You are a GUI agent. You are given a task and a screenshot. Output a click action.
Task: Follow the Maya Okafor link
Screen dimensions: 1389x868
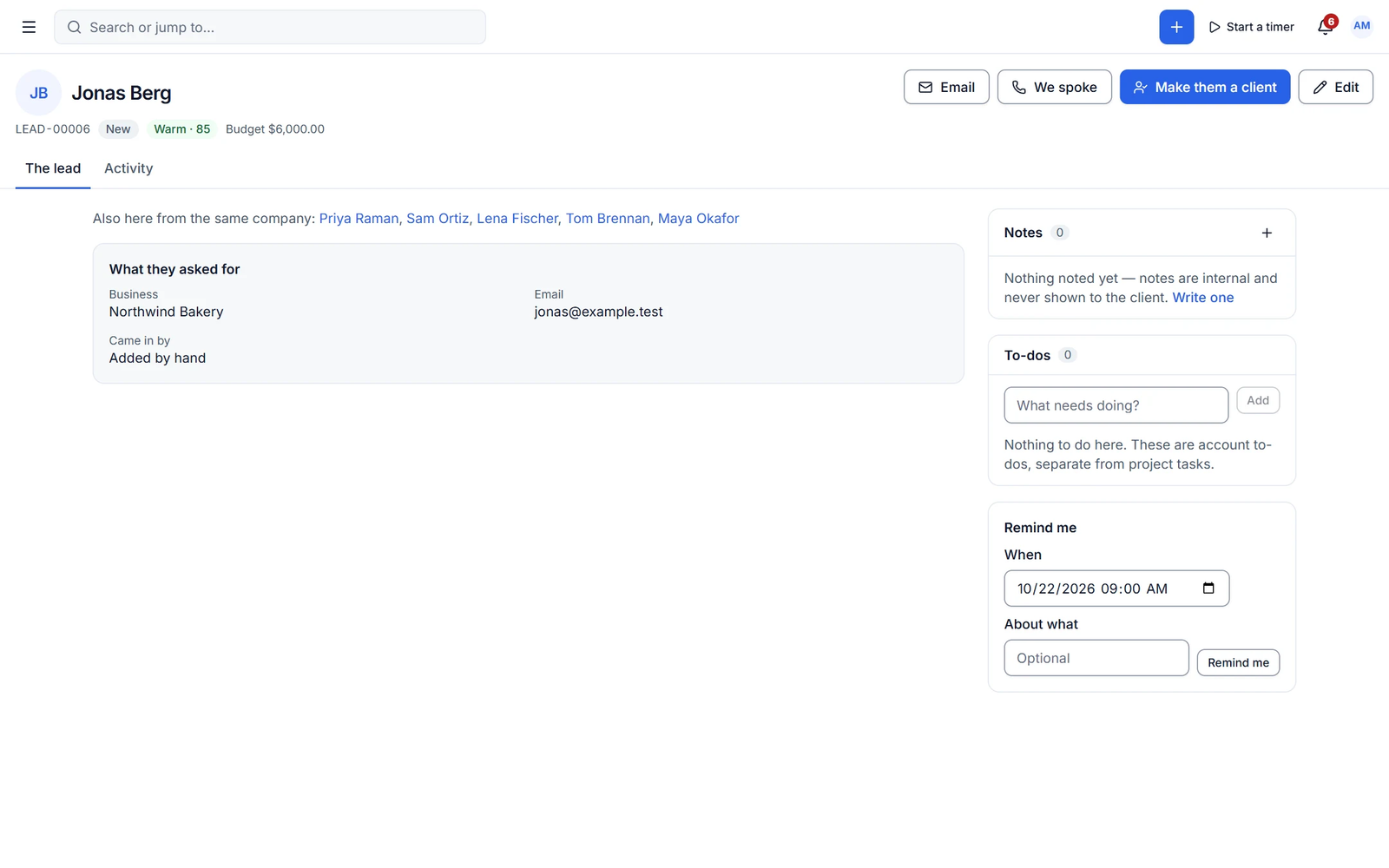click(698, 219)
